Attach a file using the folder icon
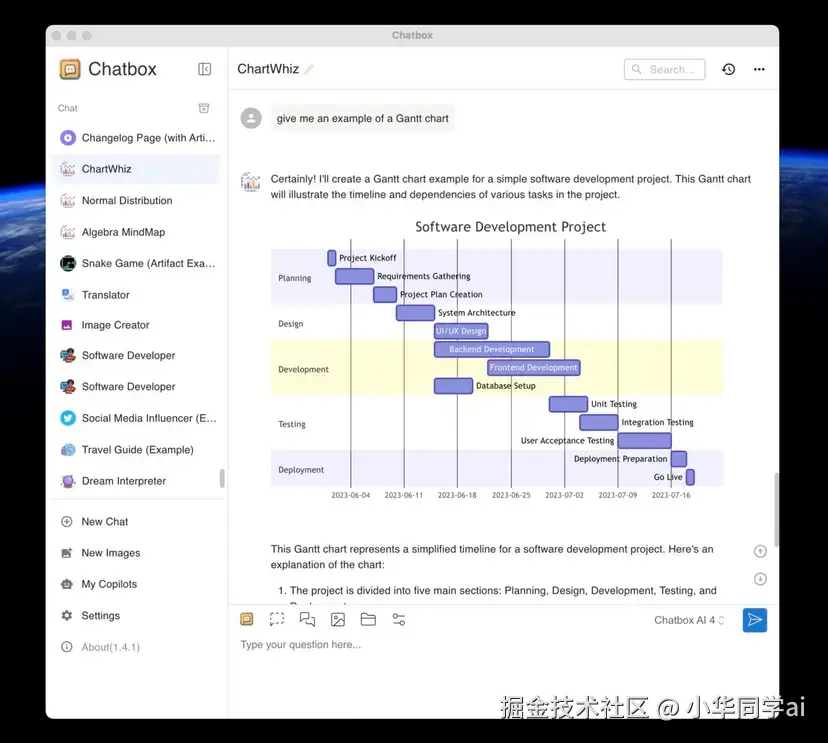This screenshot has height=743, width=828. (368, 619)
